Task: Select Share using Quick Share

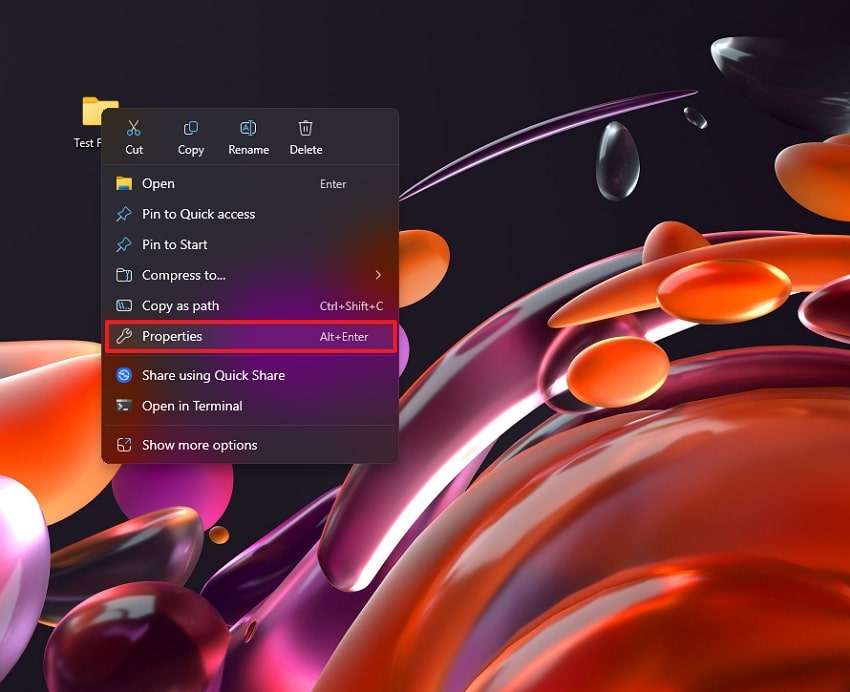Action: (x=250, y=375)
